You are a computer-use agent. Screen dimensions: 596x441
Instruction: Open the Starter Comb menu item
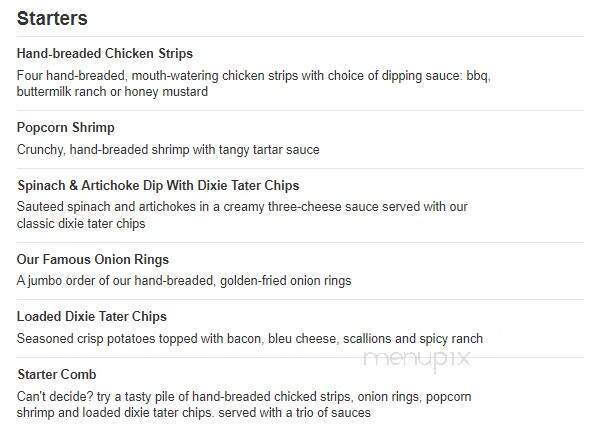click(x=57, y=374)
